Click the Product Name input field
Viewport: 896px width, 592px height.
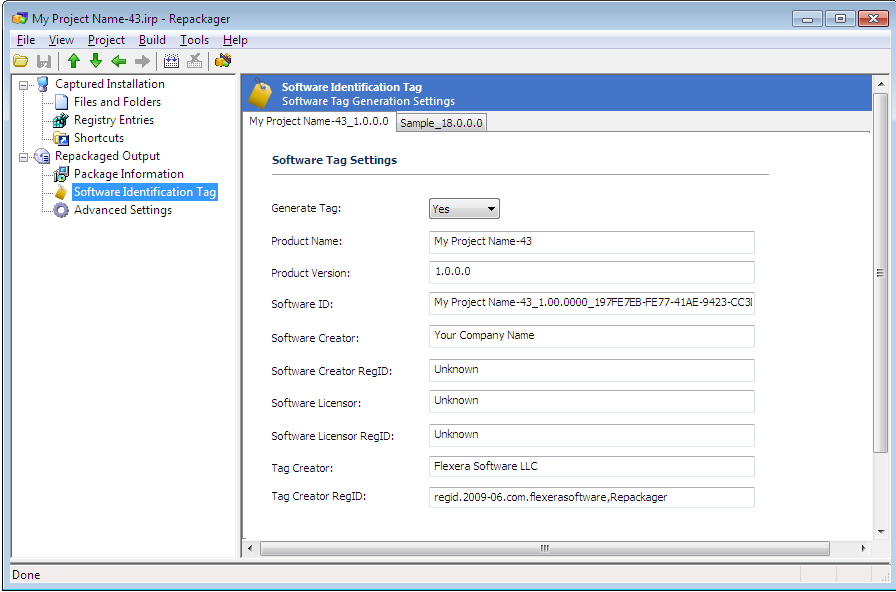(x=591, y=242)
